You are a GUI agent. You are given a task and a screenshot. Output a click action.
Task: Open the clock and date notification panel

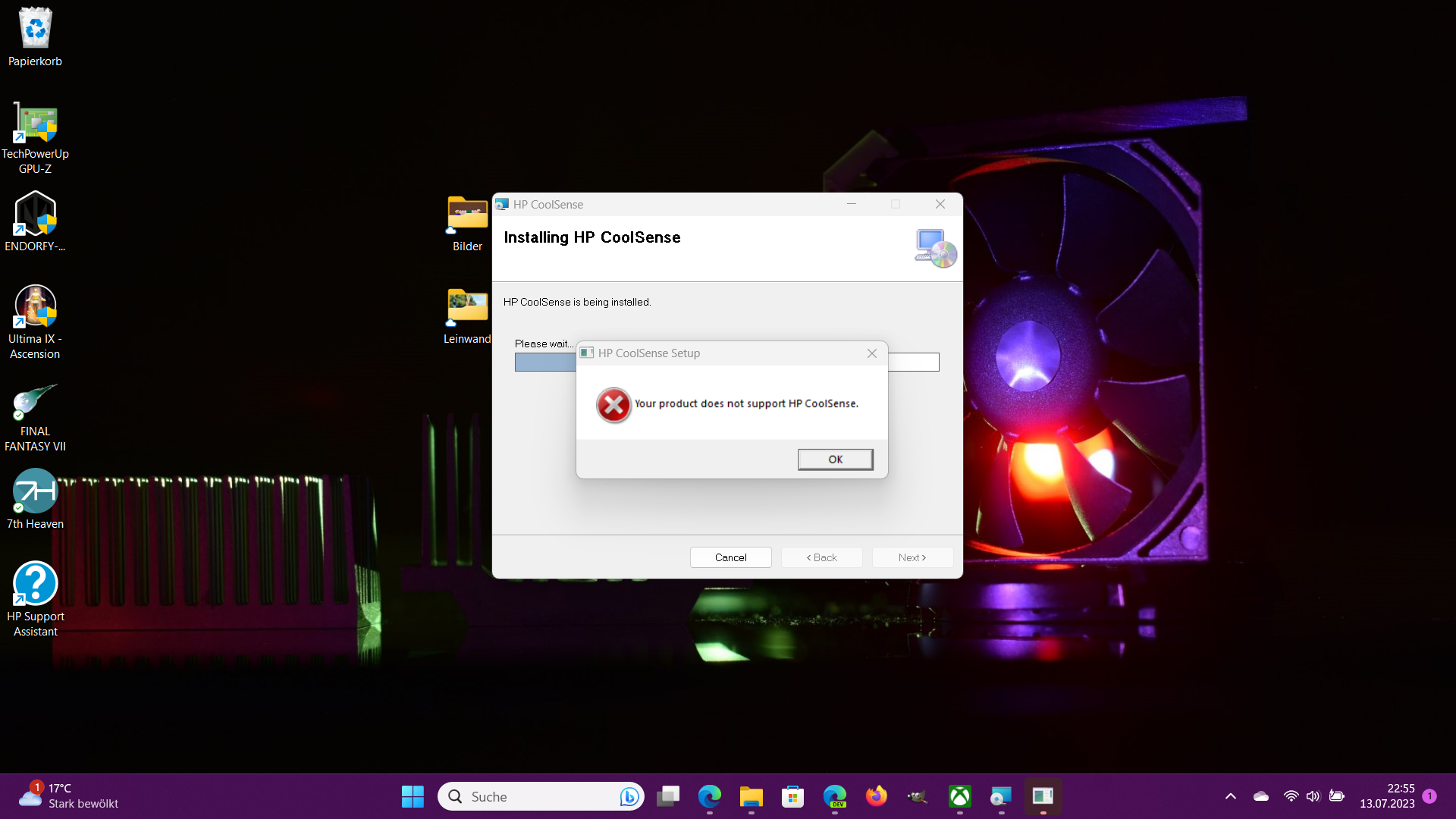click(1386, 796)
